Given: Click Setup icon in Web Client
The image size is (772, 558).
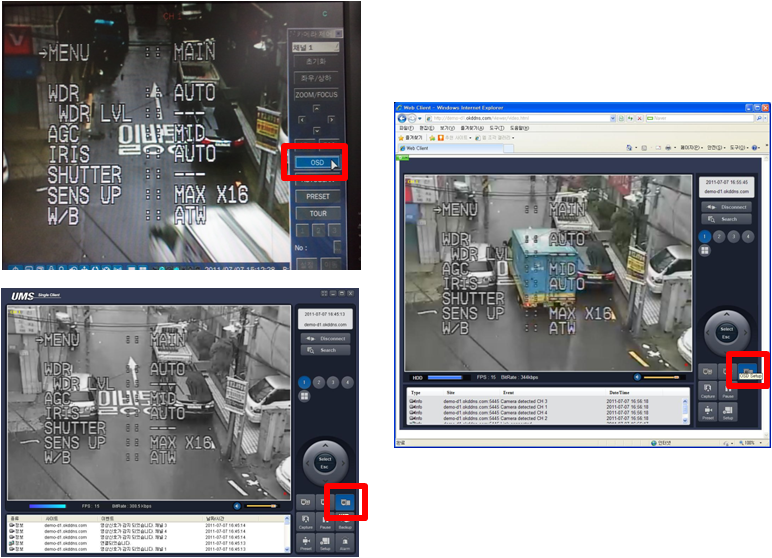Looking at the screenshot, I should (x=728, y=412).
